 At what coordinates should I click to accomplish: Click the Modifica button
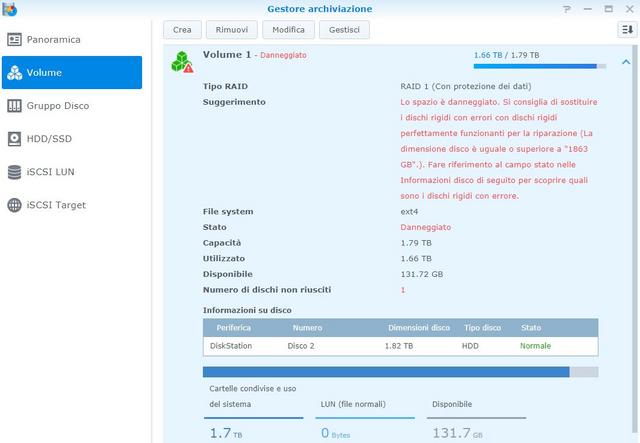click(x=288, y=30)
